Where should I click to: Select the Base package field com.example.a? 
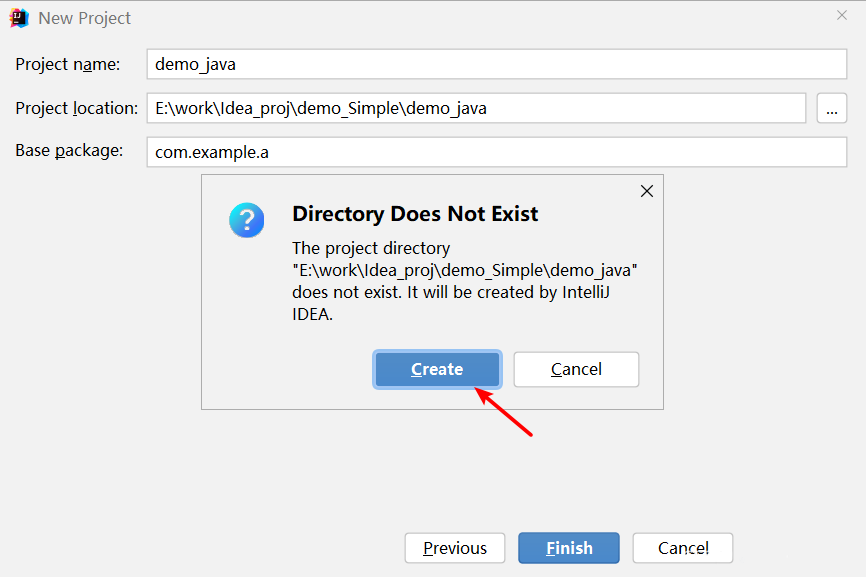coord(497,152)
